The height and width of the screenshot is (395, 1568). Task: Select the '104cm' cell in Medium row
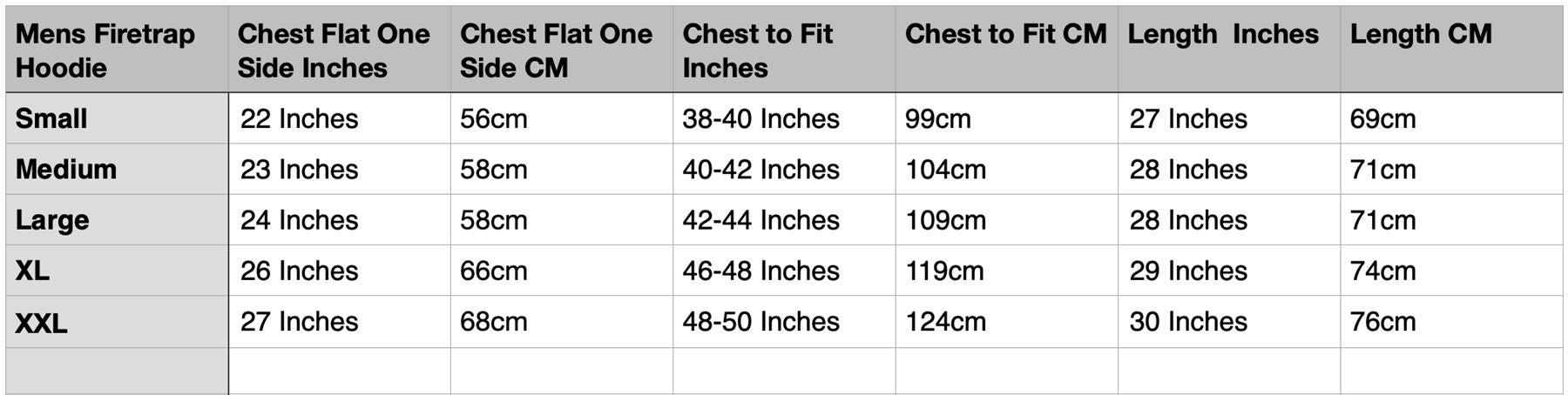click(945, 169)
